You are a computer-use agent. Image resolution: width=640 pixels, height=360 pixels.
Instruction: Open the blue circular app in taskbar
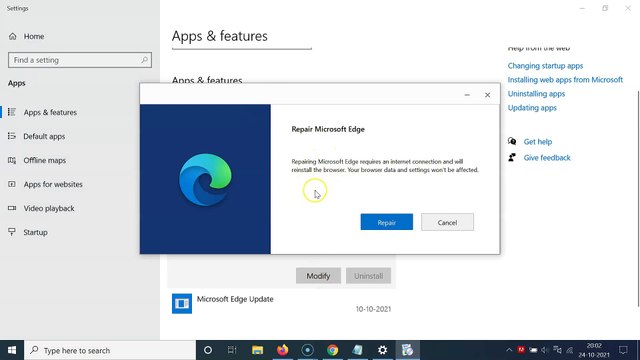tap(307, 350)
